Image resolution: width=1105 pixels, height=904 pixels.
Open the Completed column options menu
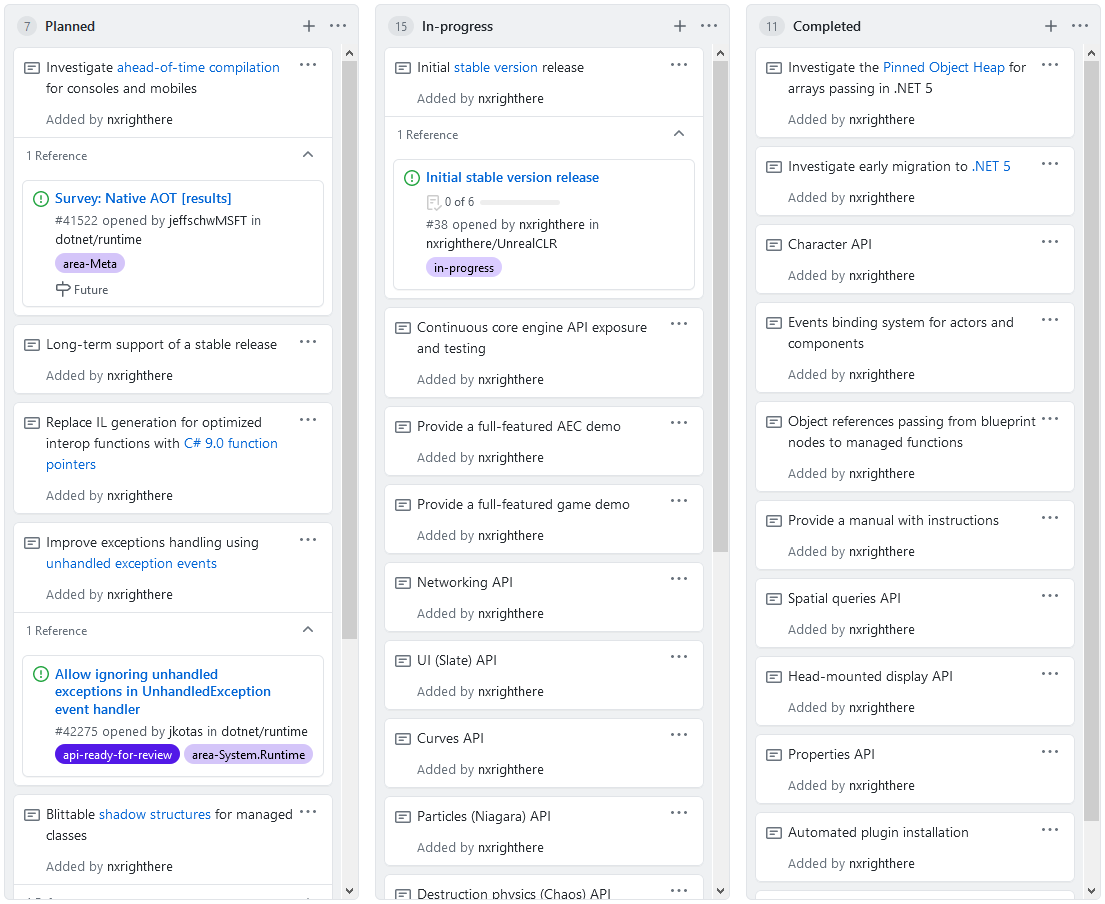[1080, 26]
